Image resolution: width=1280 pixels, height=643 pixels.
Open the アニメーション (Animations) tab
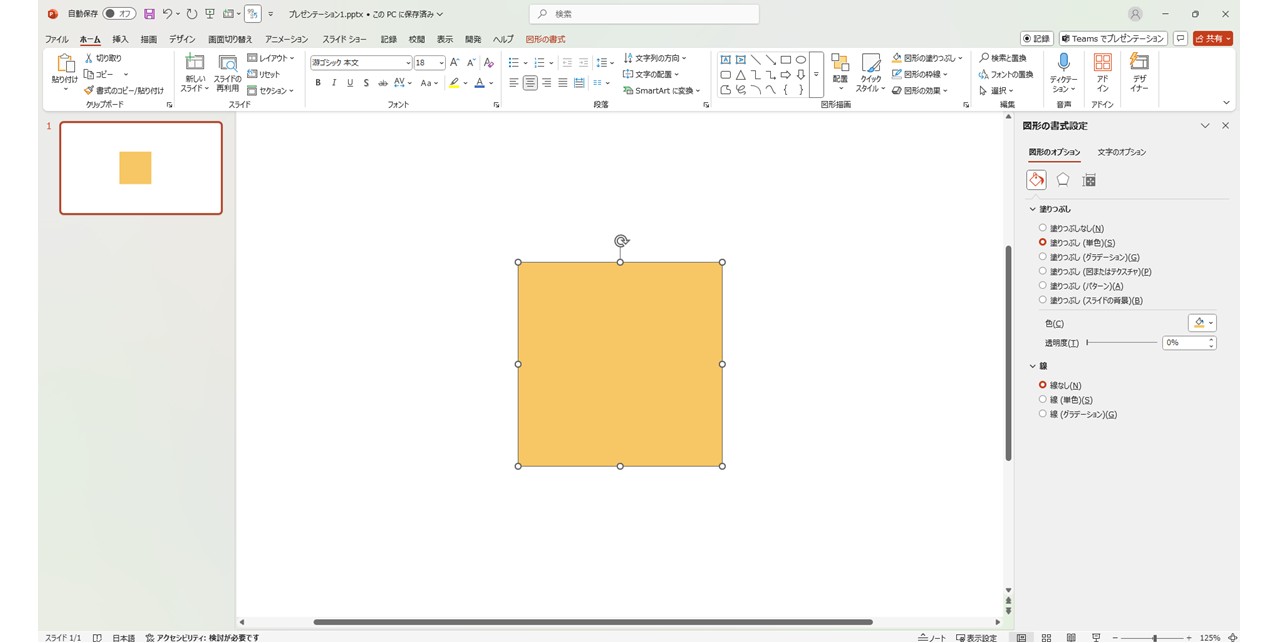287,39
